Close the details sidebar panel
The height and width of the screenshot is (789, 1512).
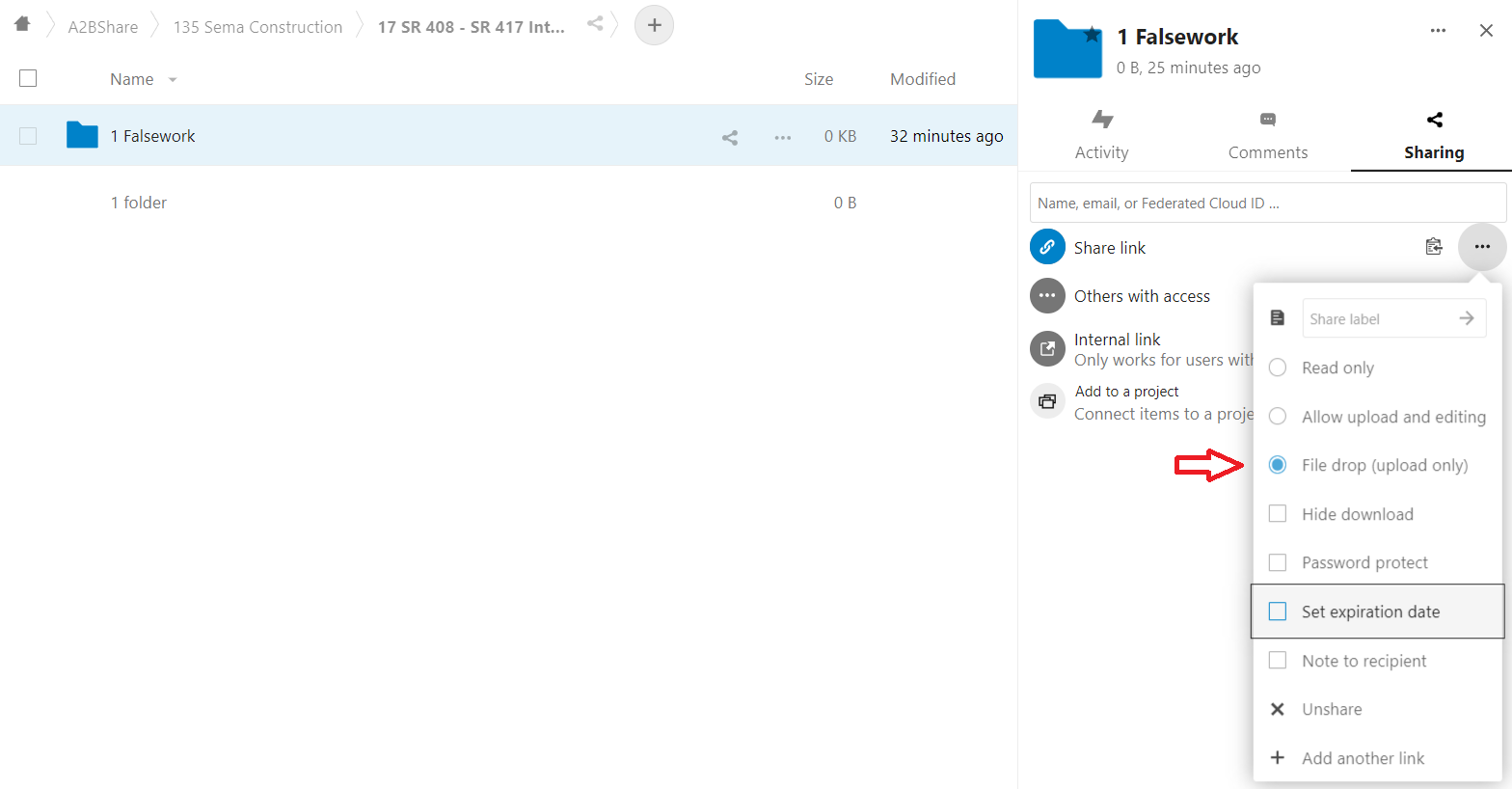[x=1486, y=31]
